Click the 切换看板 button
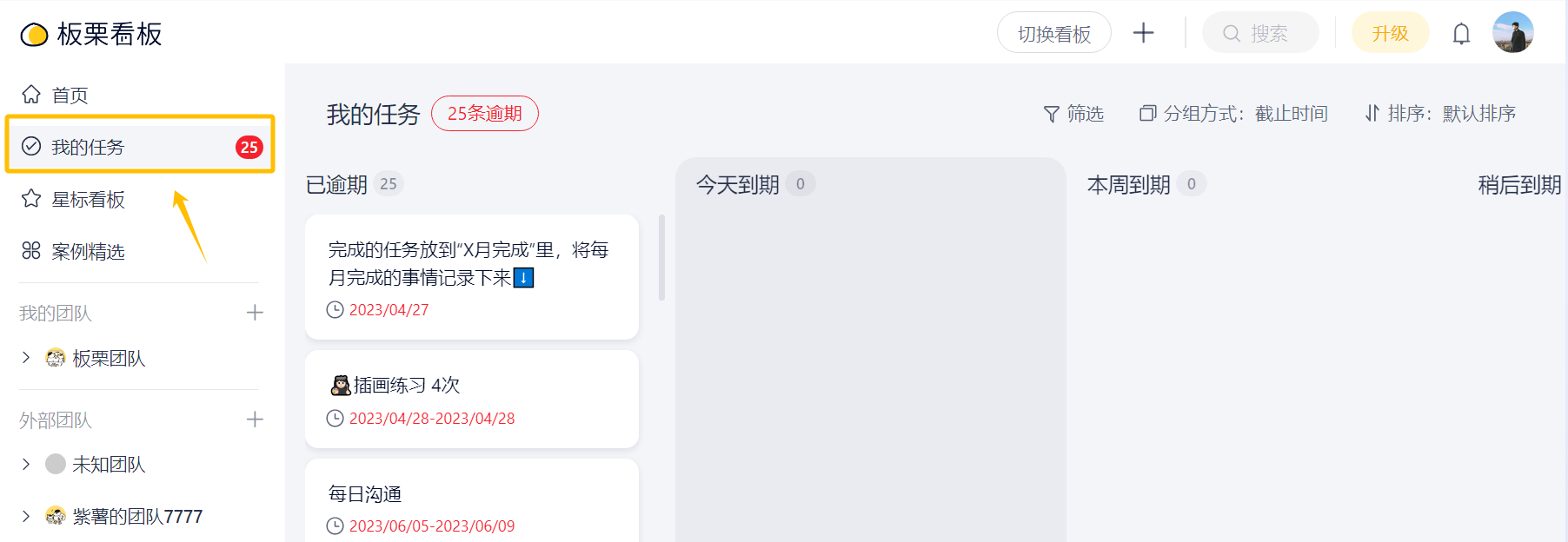Image resolution: width=1568 pixels, height=542 pixels. [x=1053, y=33]
